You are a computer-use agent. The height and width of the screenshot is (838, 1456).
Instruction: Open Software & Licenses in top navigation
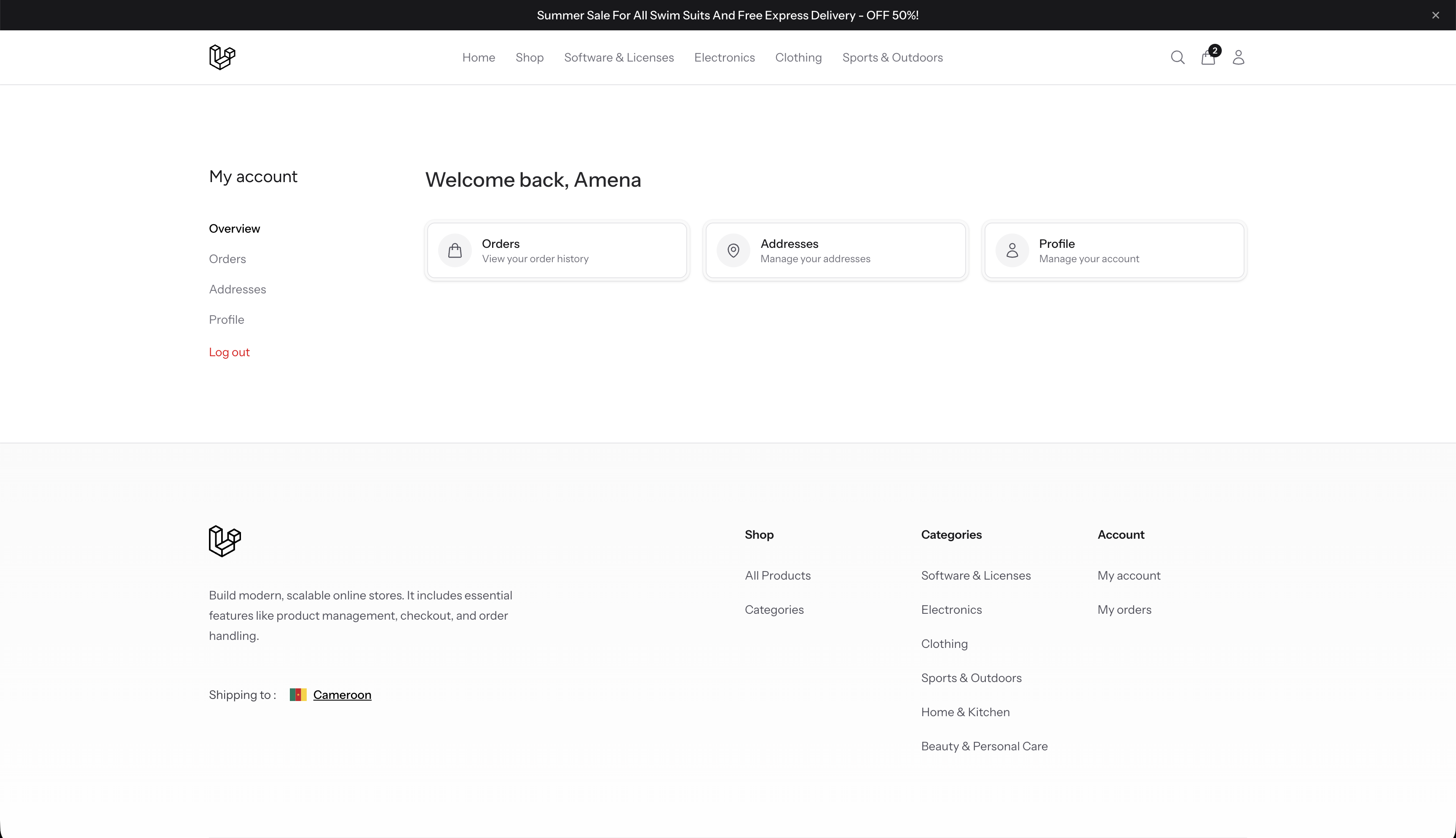619,58
